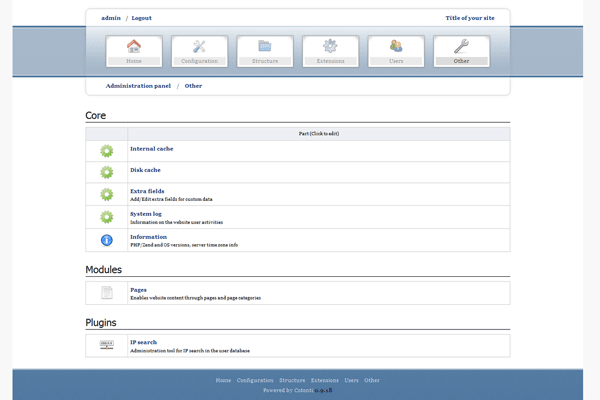
Task: Select the Other wrench icon
Action: 461,46
